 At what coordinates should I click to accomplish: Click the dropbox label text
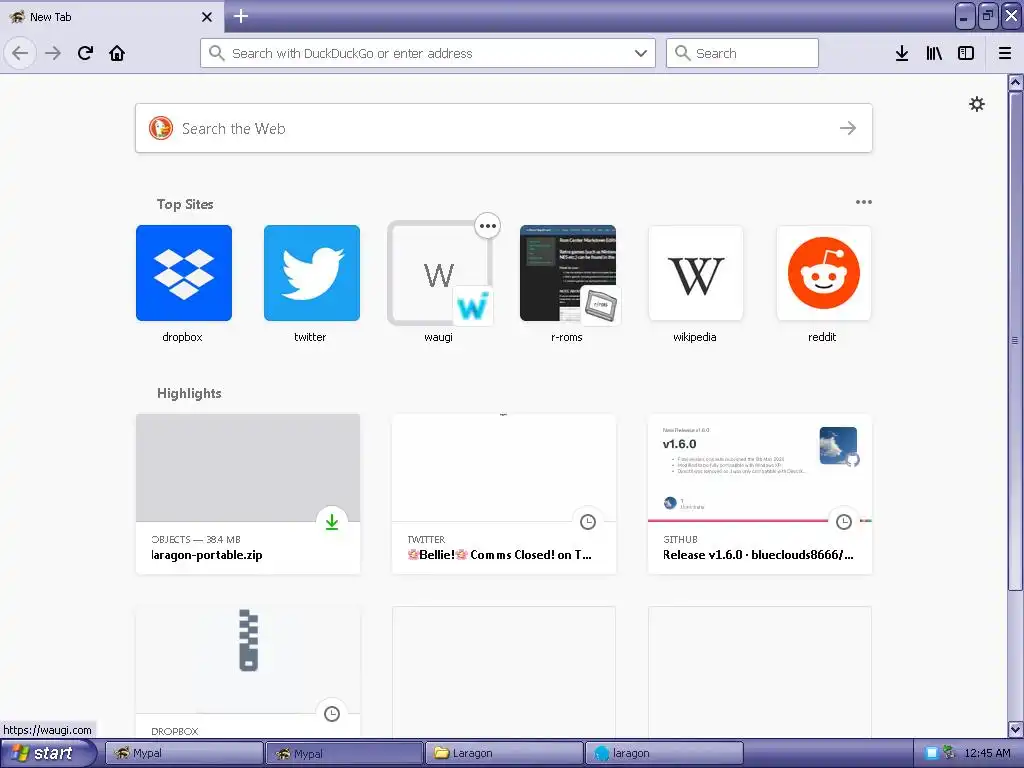(182, 337)
